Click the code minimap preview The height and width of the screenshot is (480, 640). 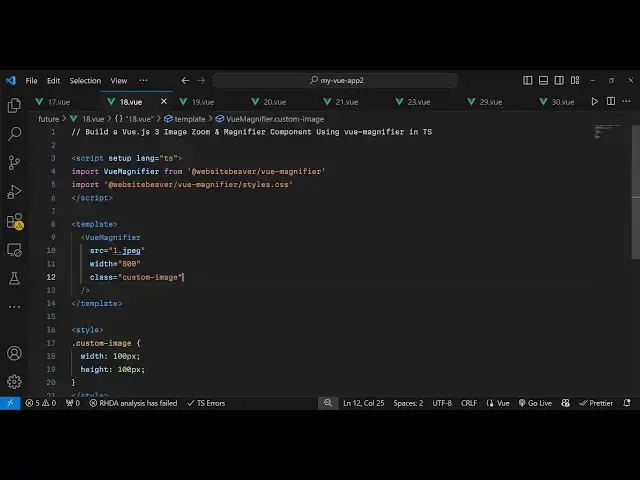607,132
